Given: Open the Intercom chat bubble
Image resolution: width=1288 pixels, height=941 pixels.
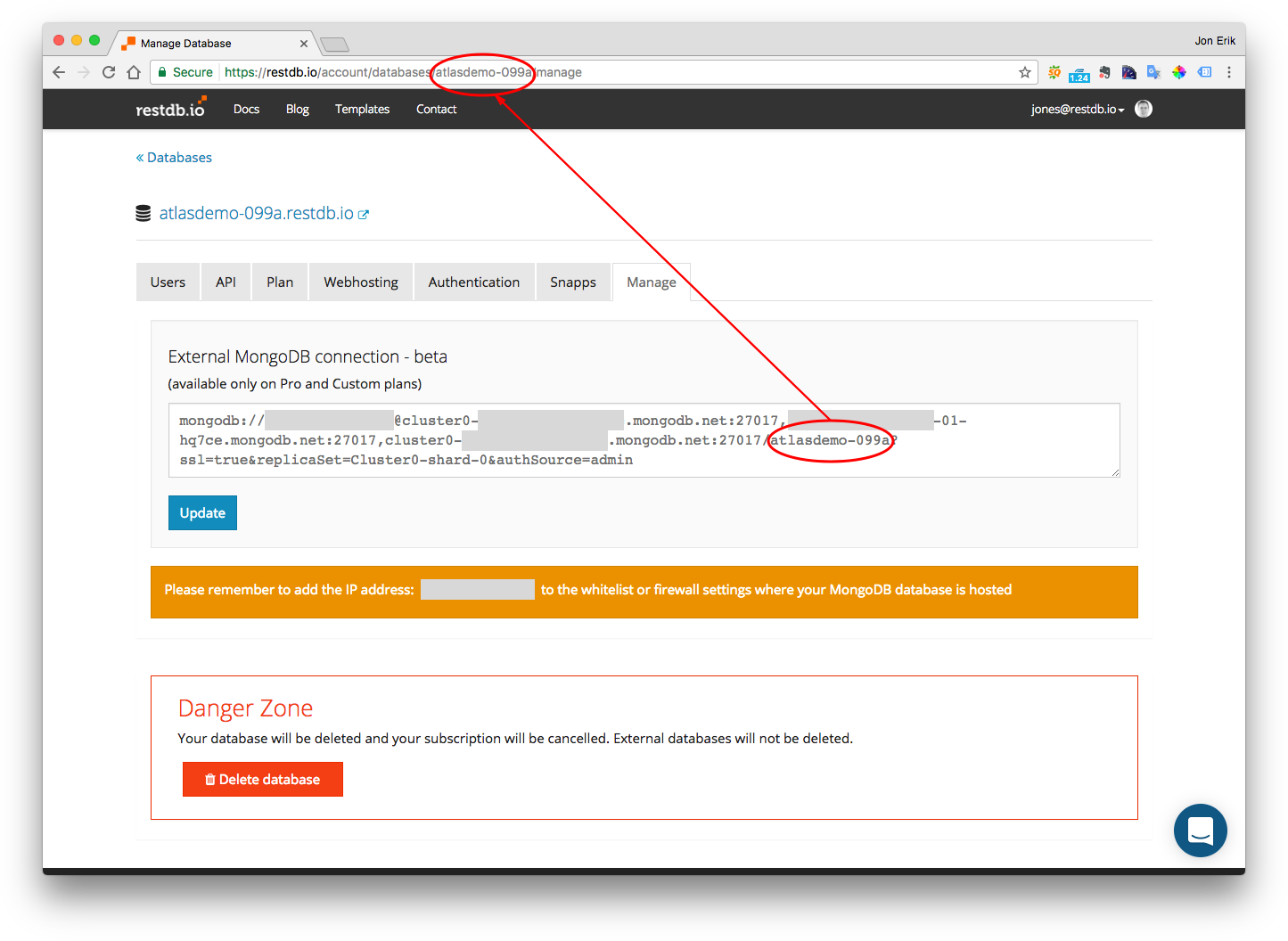Looking at the screenshot, I should (1201, 830).
